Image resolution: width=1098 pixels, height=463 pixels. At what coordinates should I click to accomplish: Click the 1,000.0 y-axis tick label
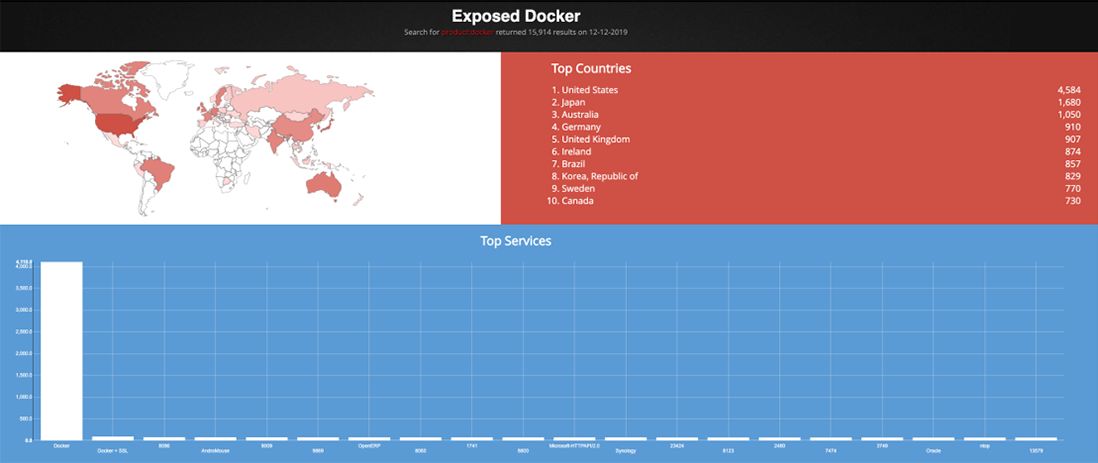23,397
